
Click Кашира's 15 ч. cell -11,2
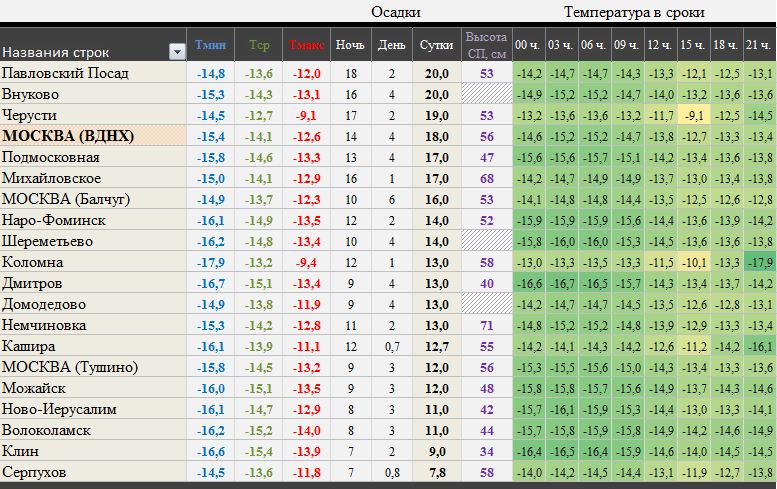(x=694, y=346)
